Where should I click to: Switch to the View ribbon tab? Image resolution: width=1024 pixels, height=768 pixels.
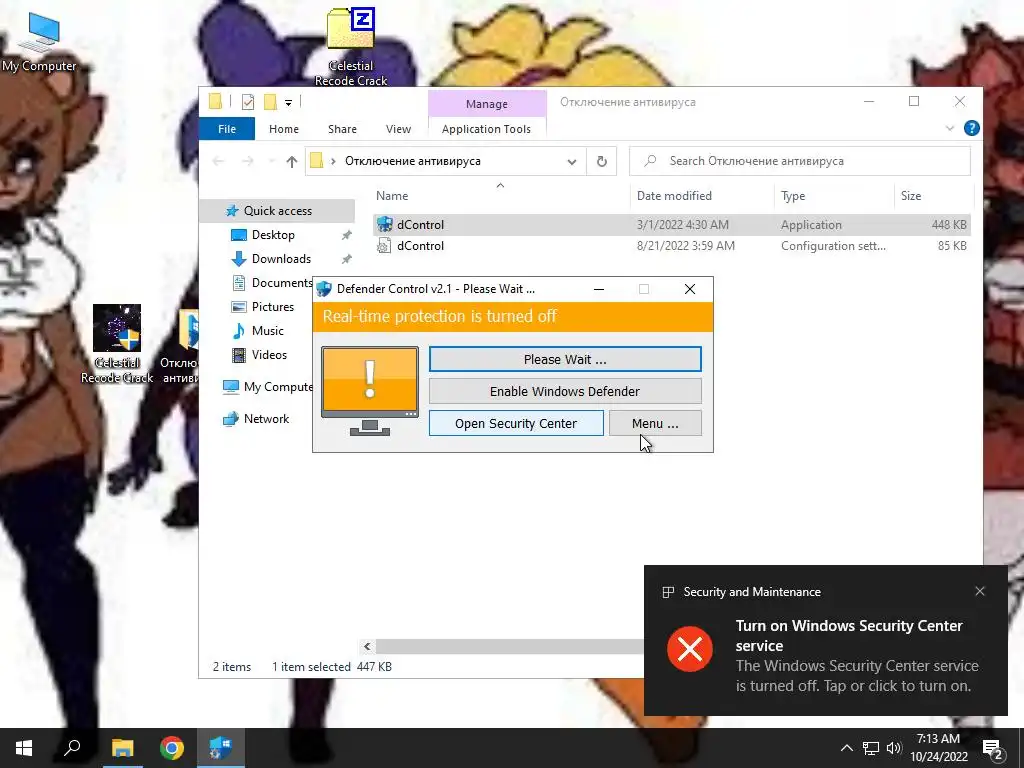(398, 129)
